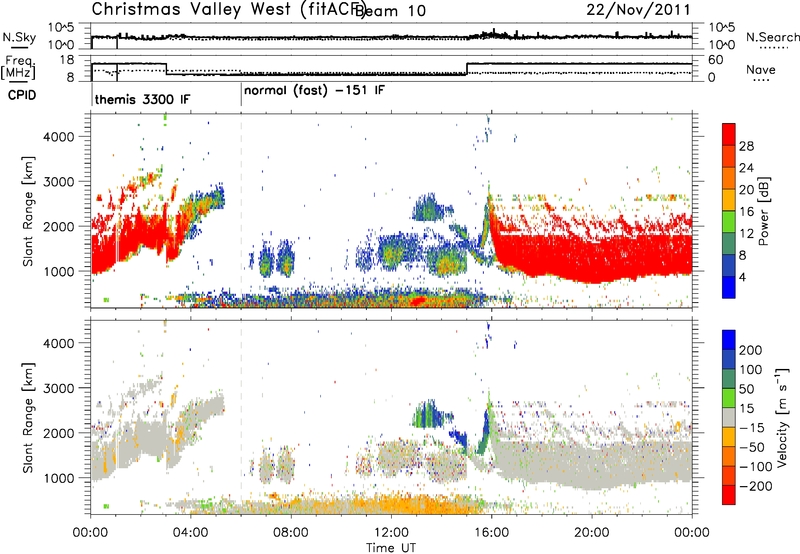The image size is (800, 554).
Task: Click the -200 label on velocity colorbar
Action: pos(756,486)
